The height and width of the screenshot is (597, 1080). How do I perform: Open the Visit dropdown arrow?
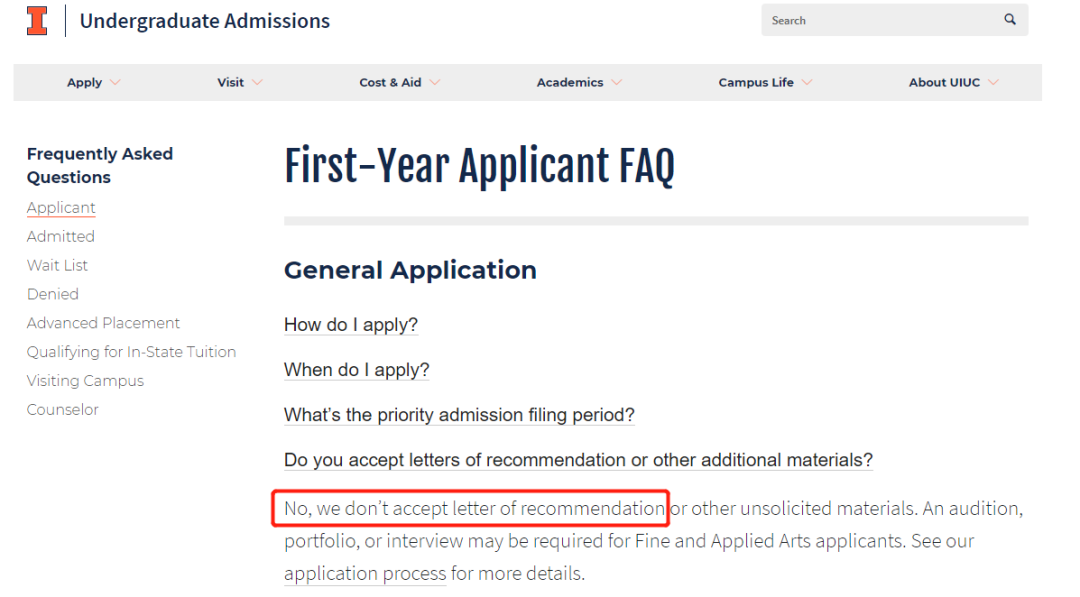coord(257,83)
